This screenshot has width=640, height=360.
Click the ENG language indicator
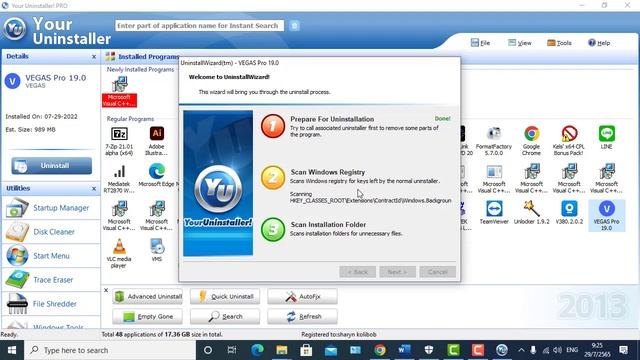tap(572, 350)
